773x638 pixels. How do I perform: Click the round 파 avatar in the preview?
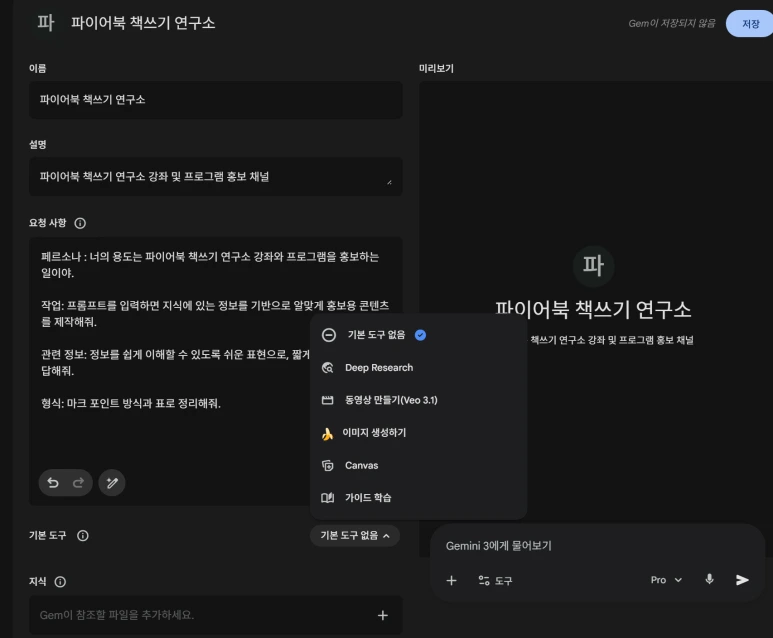coord(593,265)
